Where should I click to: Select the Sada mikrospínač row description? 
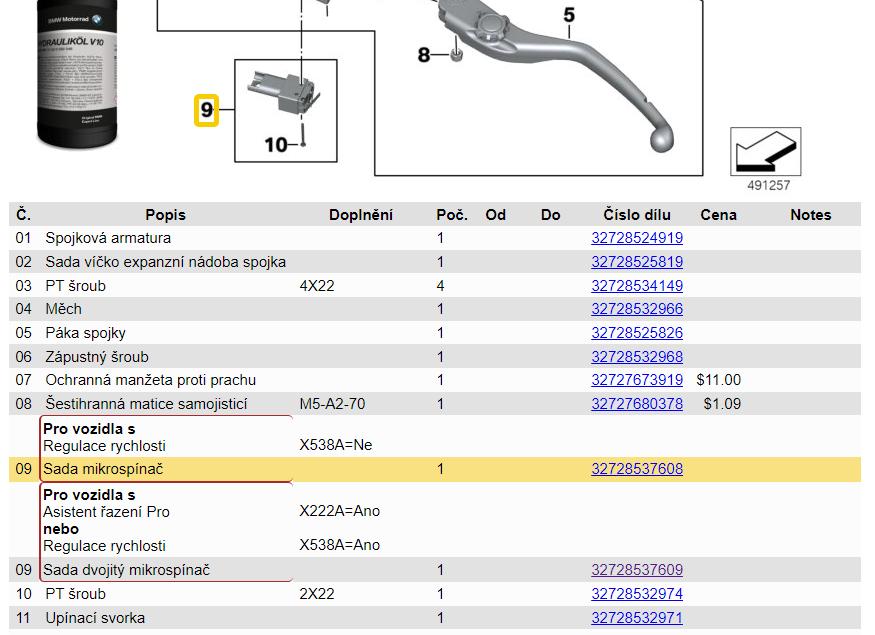pos(103,469)
